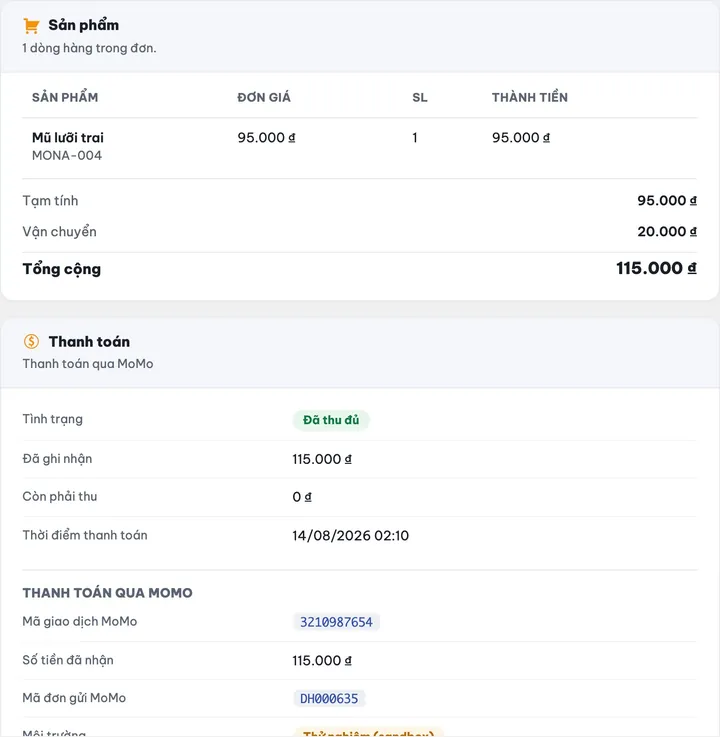The image size is (720, 737).
Task: Click the text 1 dòng hàng trong đơn.
Action: [x=89, y=48]
